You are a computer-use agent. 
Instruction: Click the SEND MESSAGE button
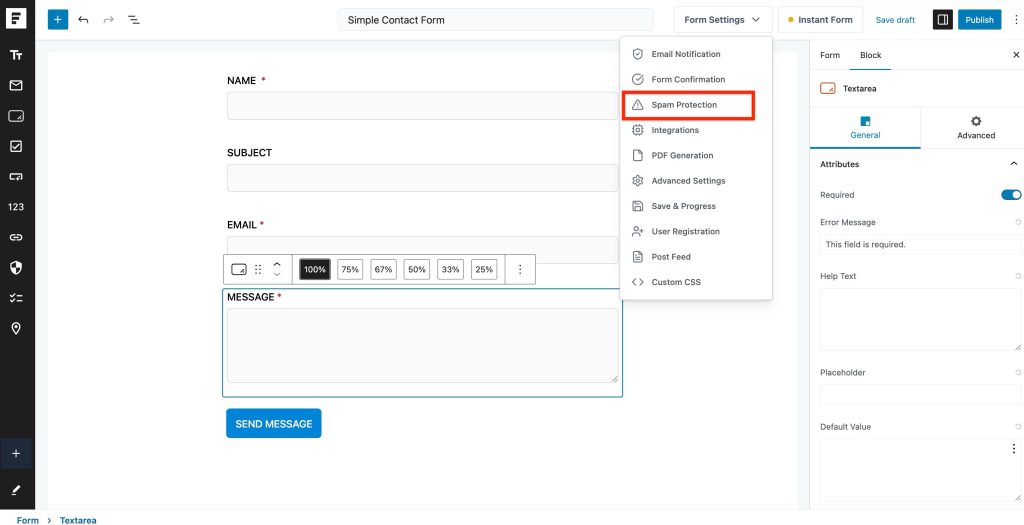click(x=274, y=424)
